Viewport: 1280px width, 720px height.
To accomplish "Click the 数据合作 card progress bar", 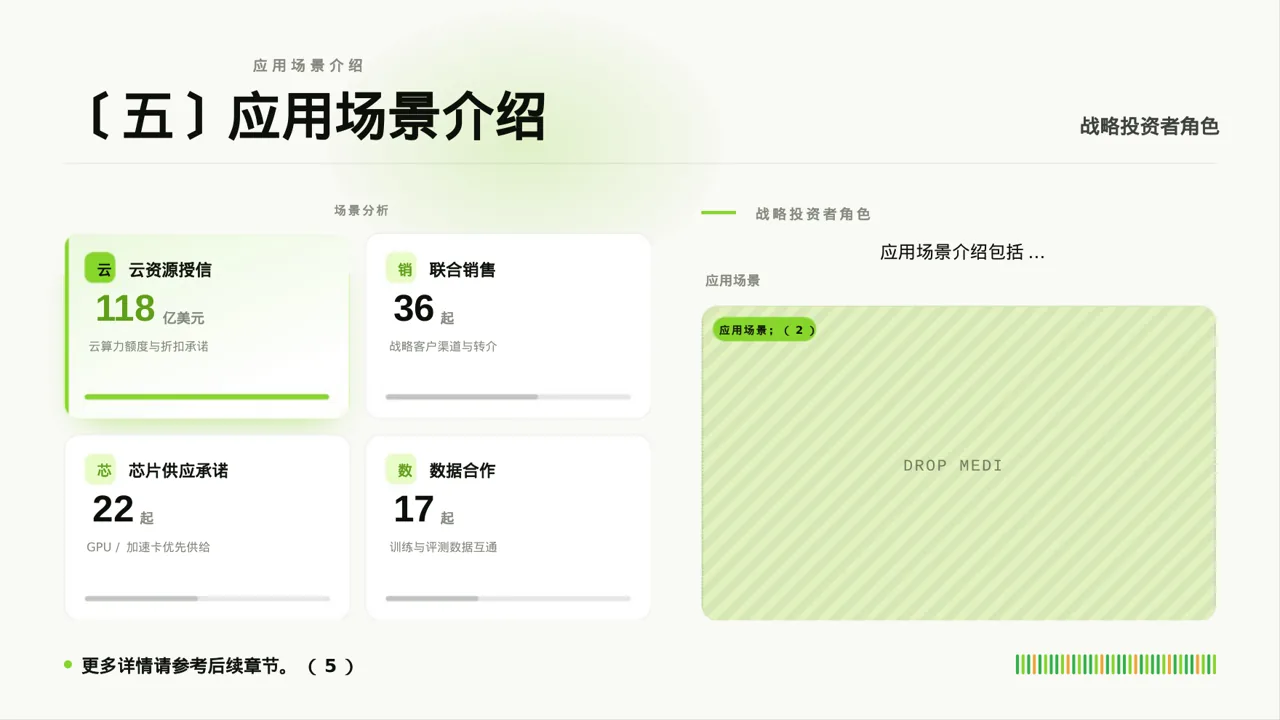I will [x=508, y=598].
